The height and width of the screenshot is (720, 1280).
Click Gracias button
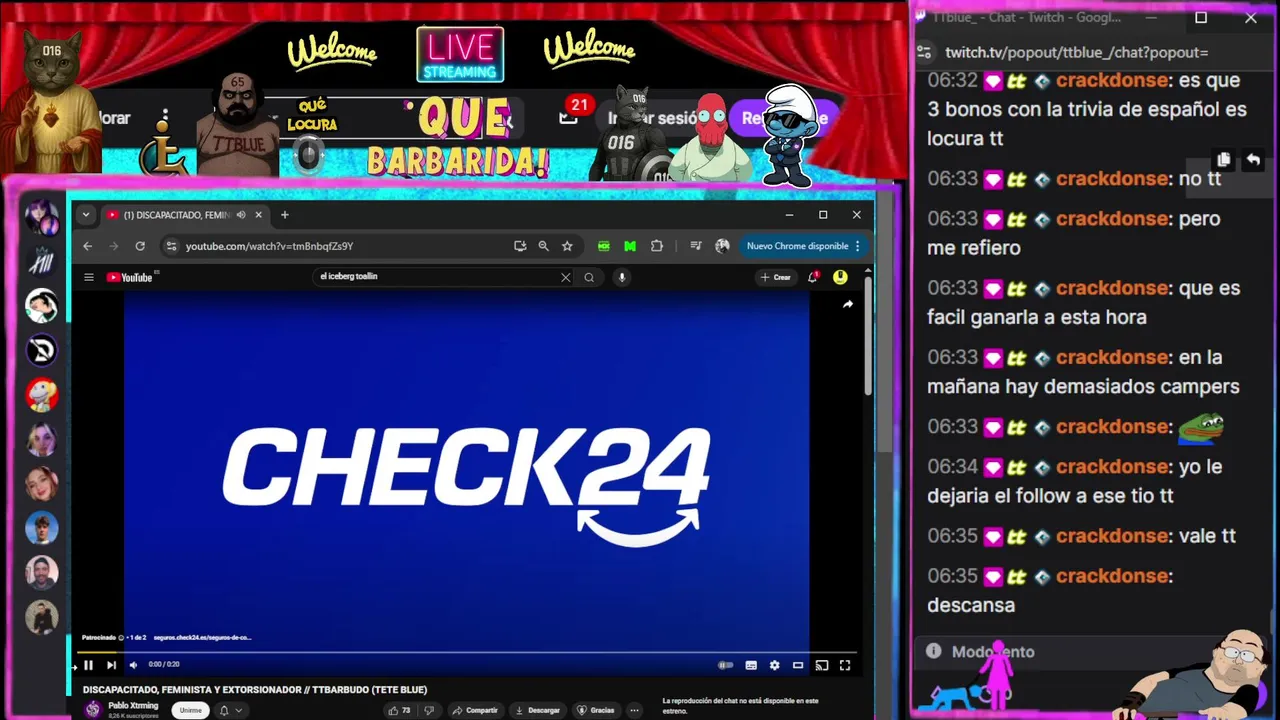(x=596, y=710)
